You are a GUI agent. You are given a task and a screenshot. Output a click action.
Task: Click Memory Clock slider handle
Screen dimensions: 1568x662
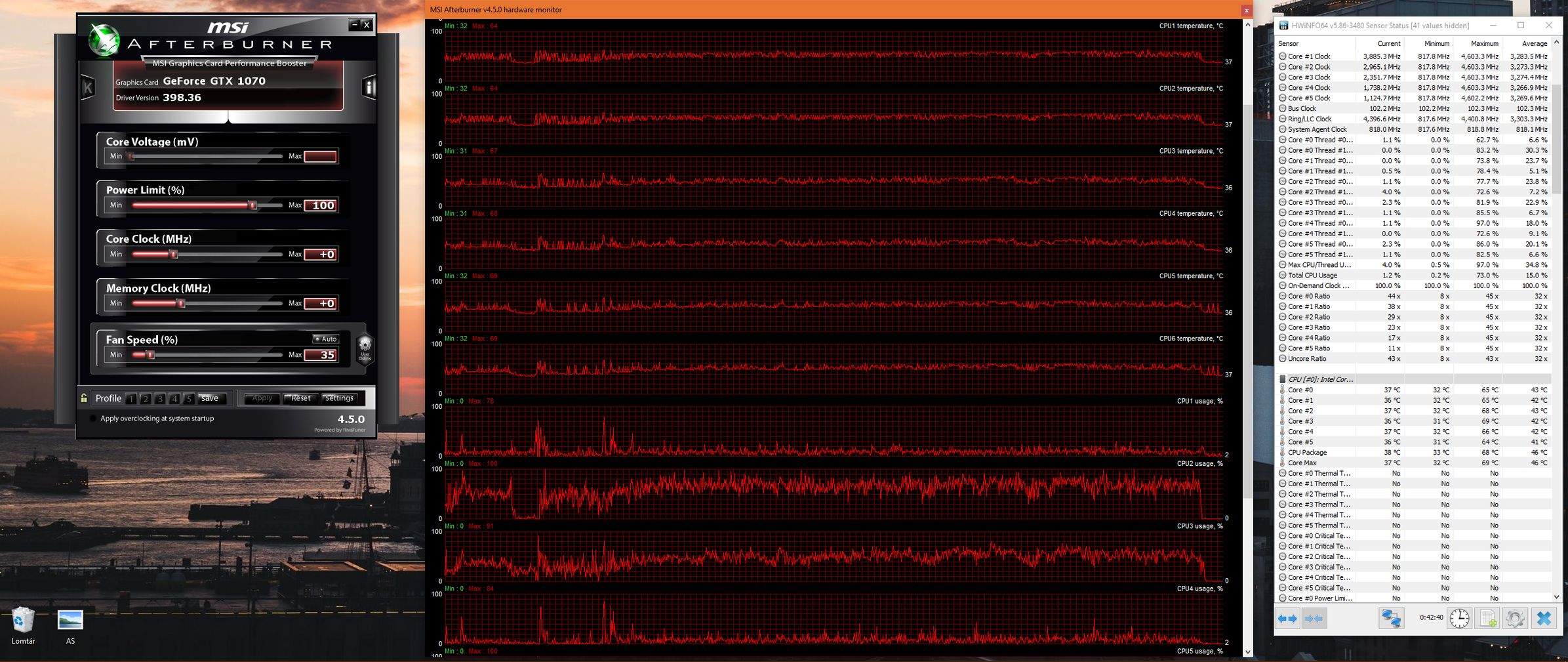182,303
